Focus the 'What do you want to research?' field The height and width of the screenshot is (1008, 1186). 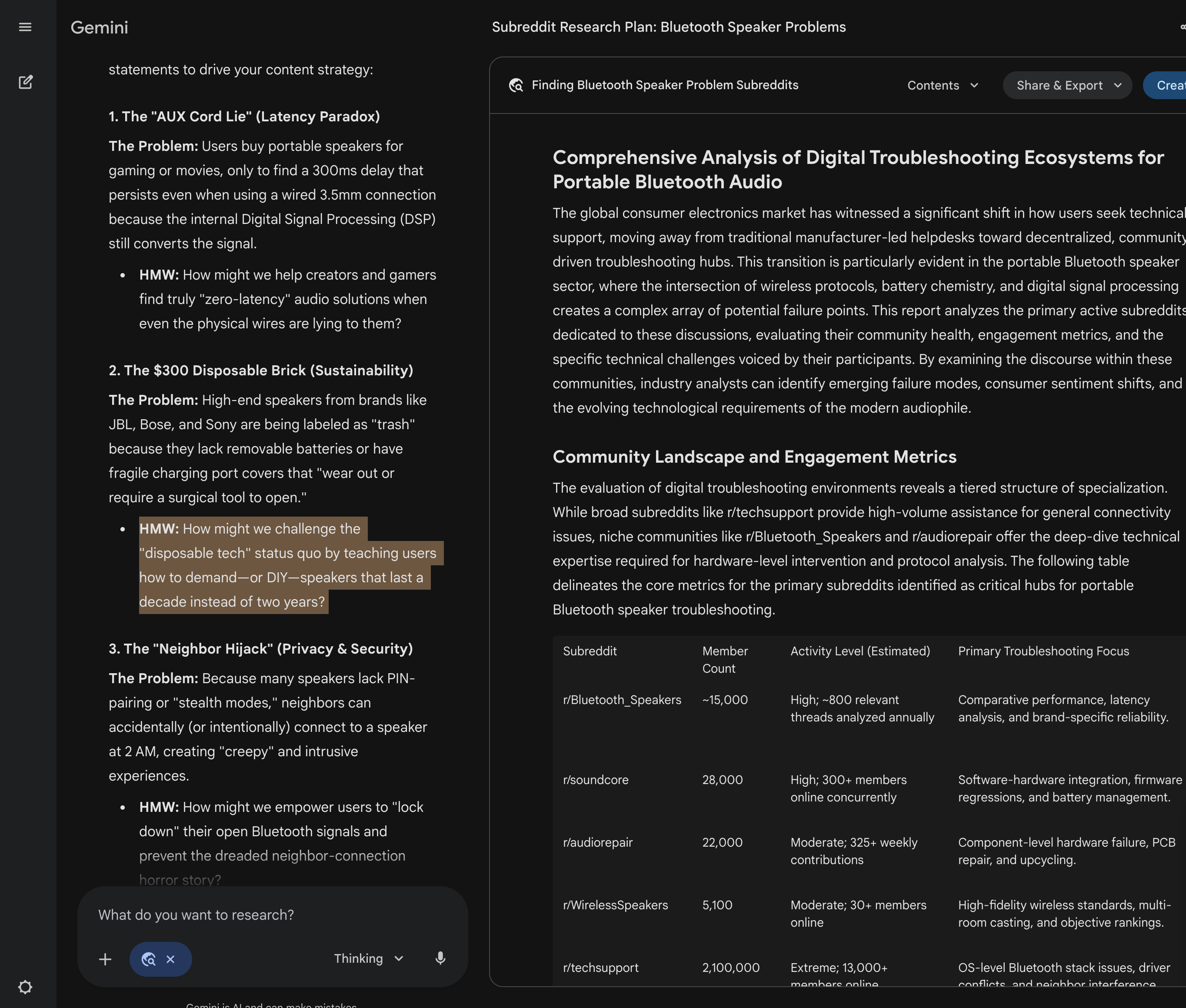(x=273, y=915)
